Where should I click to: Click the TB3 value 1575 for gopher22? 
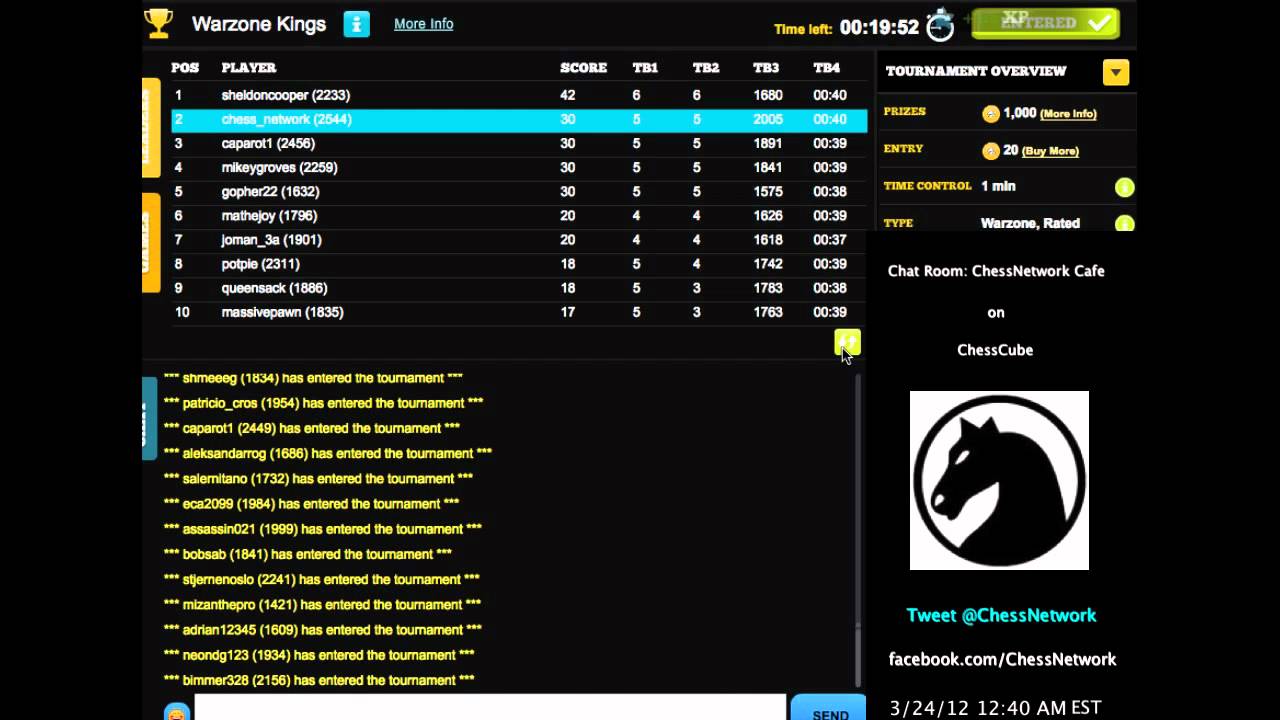(x=767, y=192)
